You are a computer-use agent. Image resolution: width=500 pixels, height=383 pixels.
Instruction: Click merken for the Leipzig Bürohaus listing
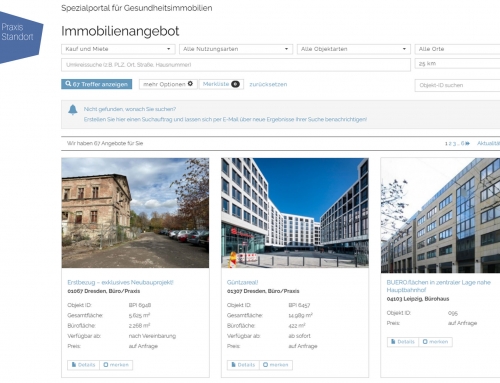(x=435, y=342)
